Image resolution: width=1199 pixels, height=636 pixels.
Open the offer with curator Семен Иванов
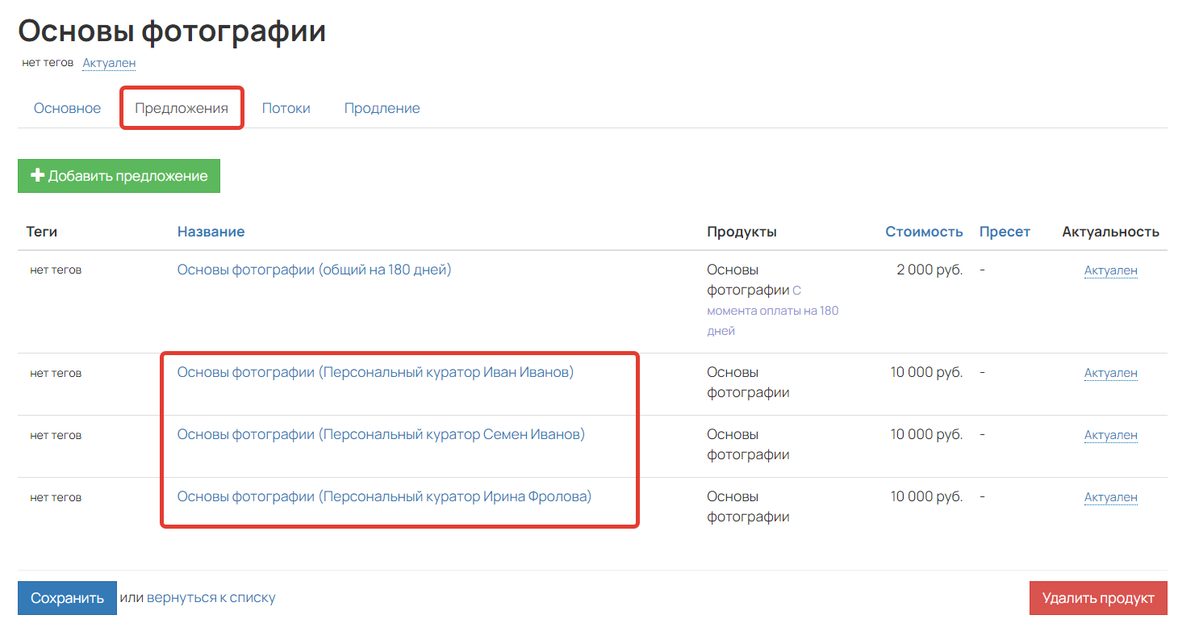(x=381, y=434)
